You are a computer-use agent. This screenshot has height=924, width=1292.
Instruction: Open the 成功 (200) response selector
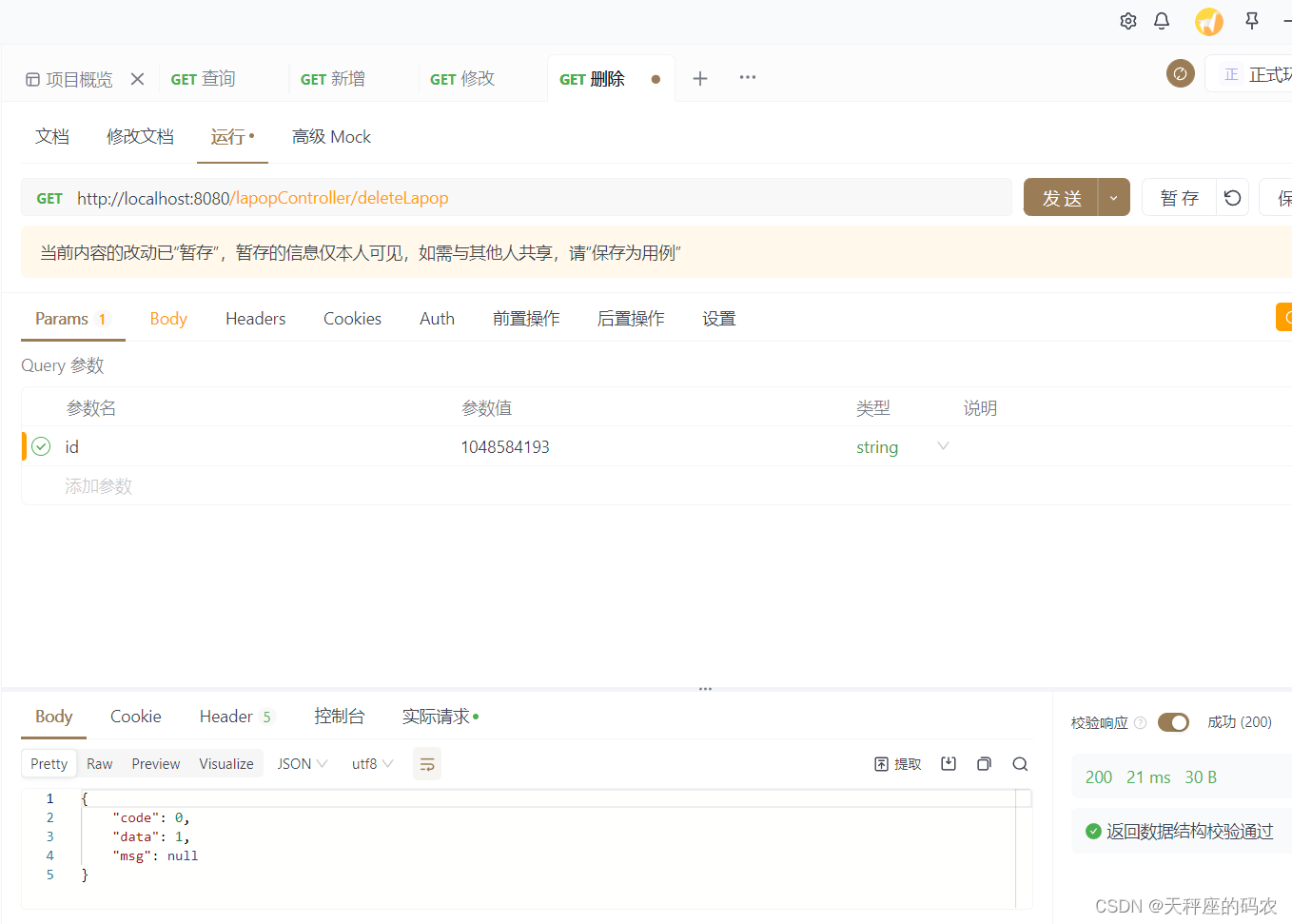[1240, 722]
